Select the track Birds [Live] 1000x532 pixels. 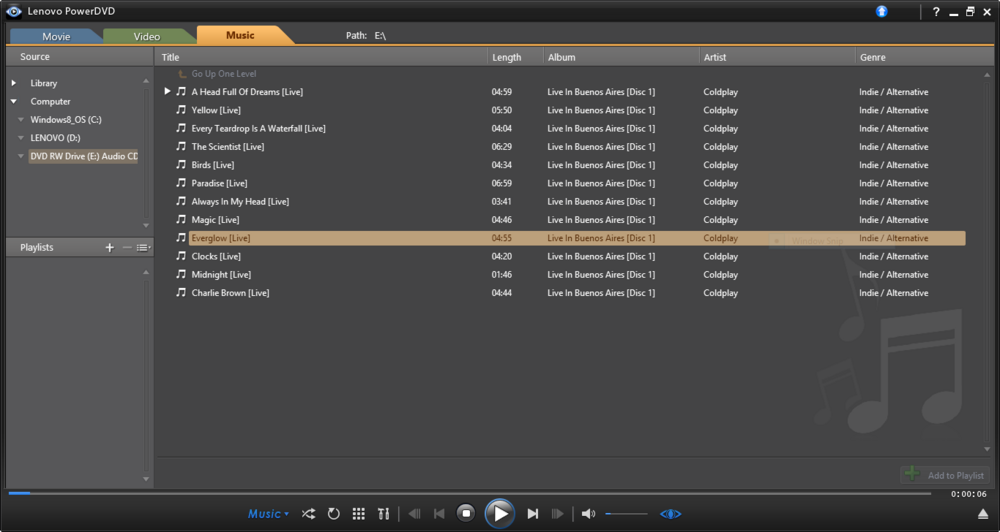[x=212, y=165]
